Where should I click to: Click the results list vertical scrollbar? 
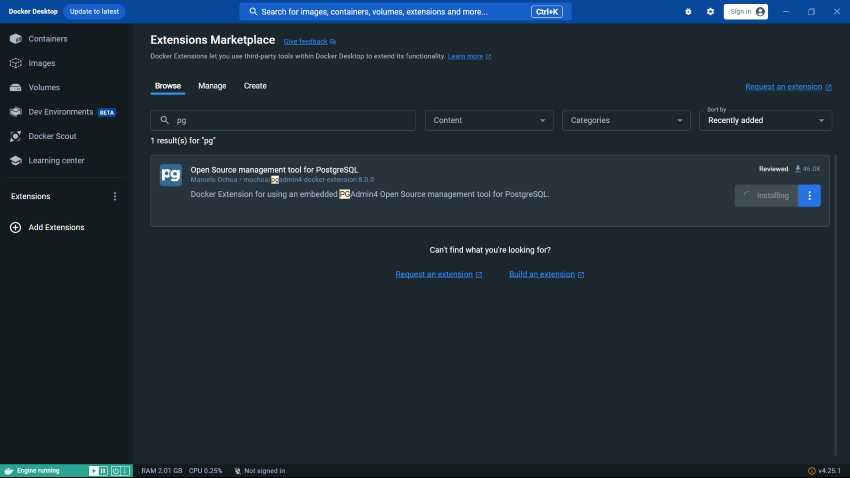tap(835, 305)
